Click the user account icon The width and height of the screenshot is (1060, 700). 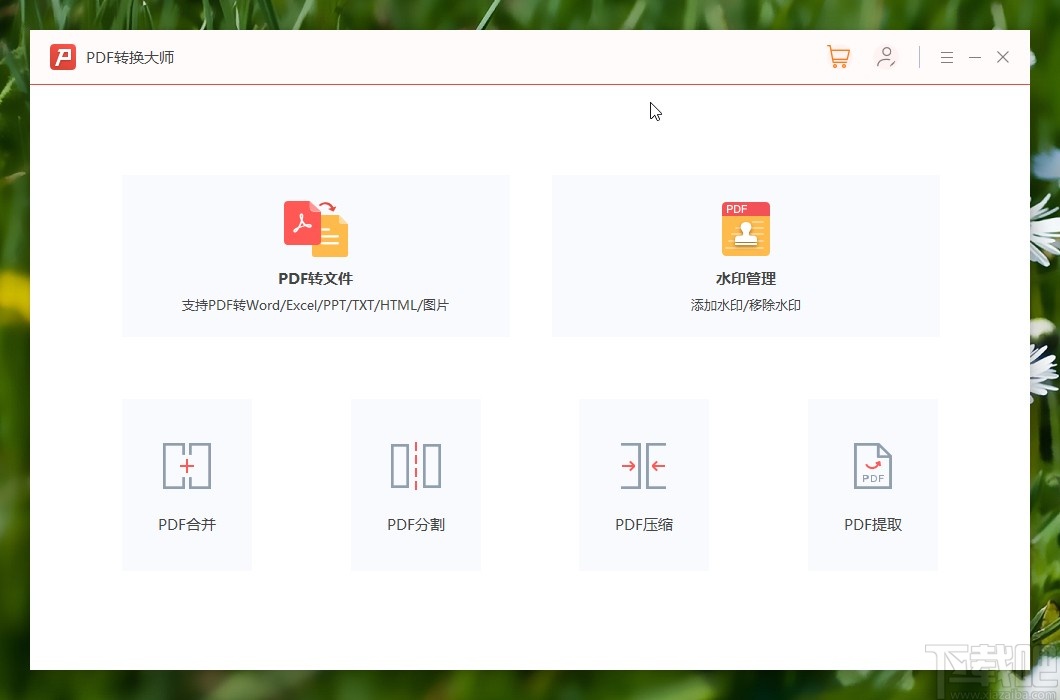886,57
